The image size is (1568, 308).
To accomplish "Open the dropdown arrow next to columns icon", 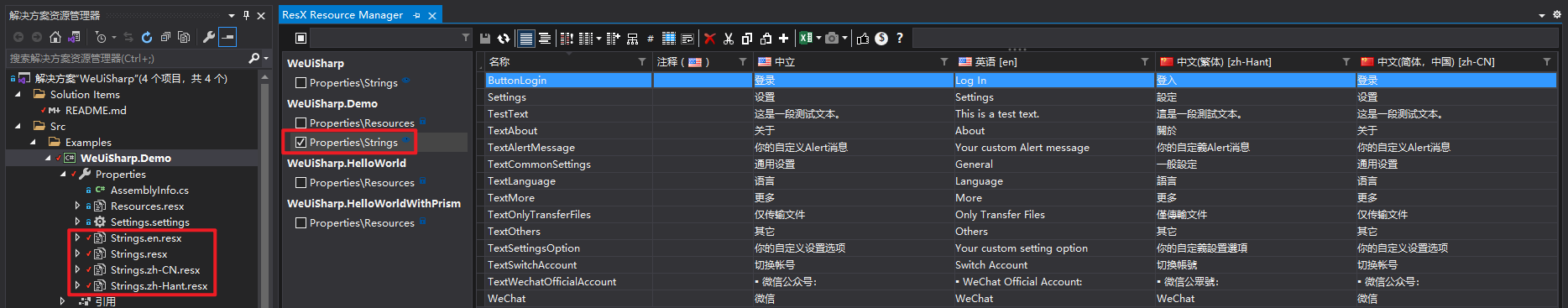I will click(x=598, y=38).
